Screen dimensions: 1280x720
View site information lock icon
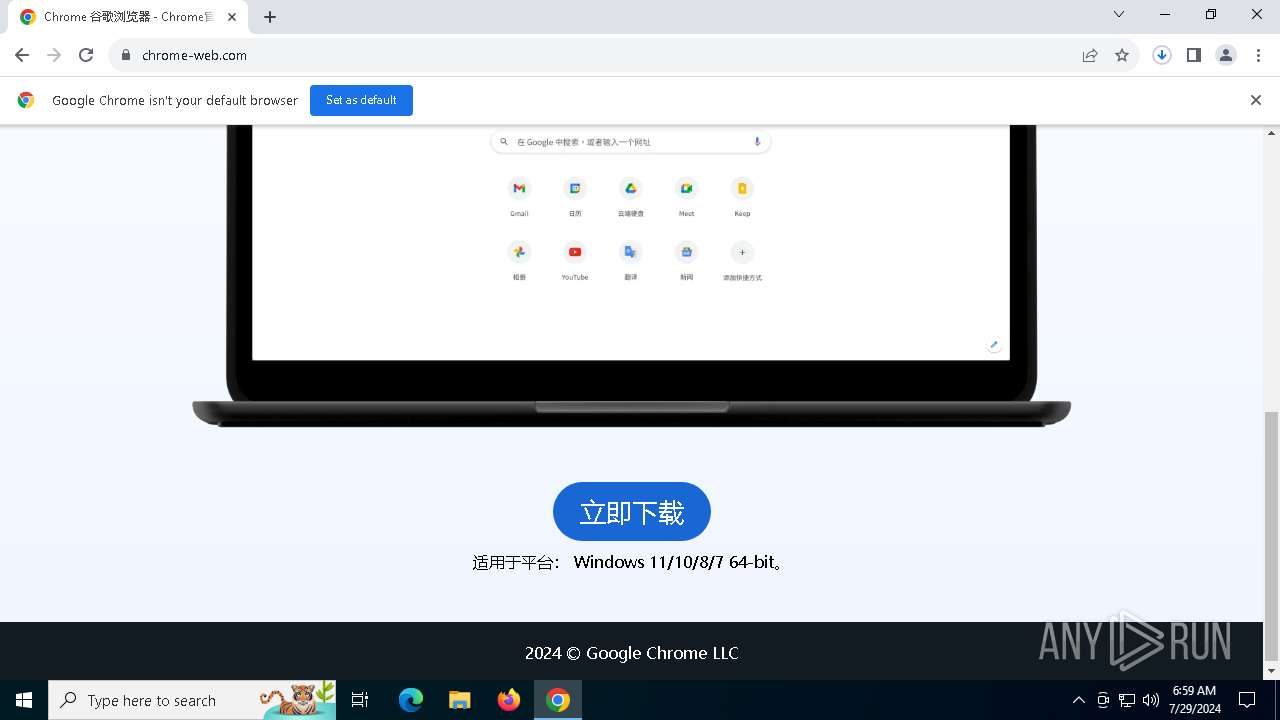126,55
